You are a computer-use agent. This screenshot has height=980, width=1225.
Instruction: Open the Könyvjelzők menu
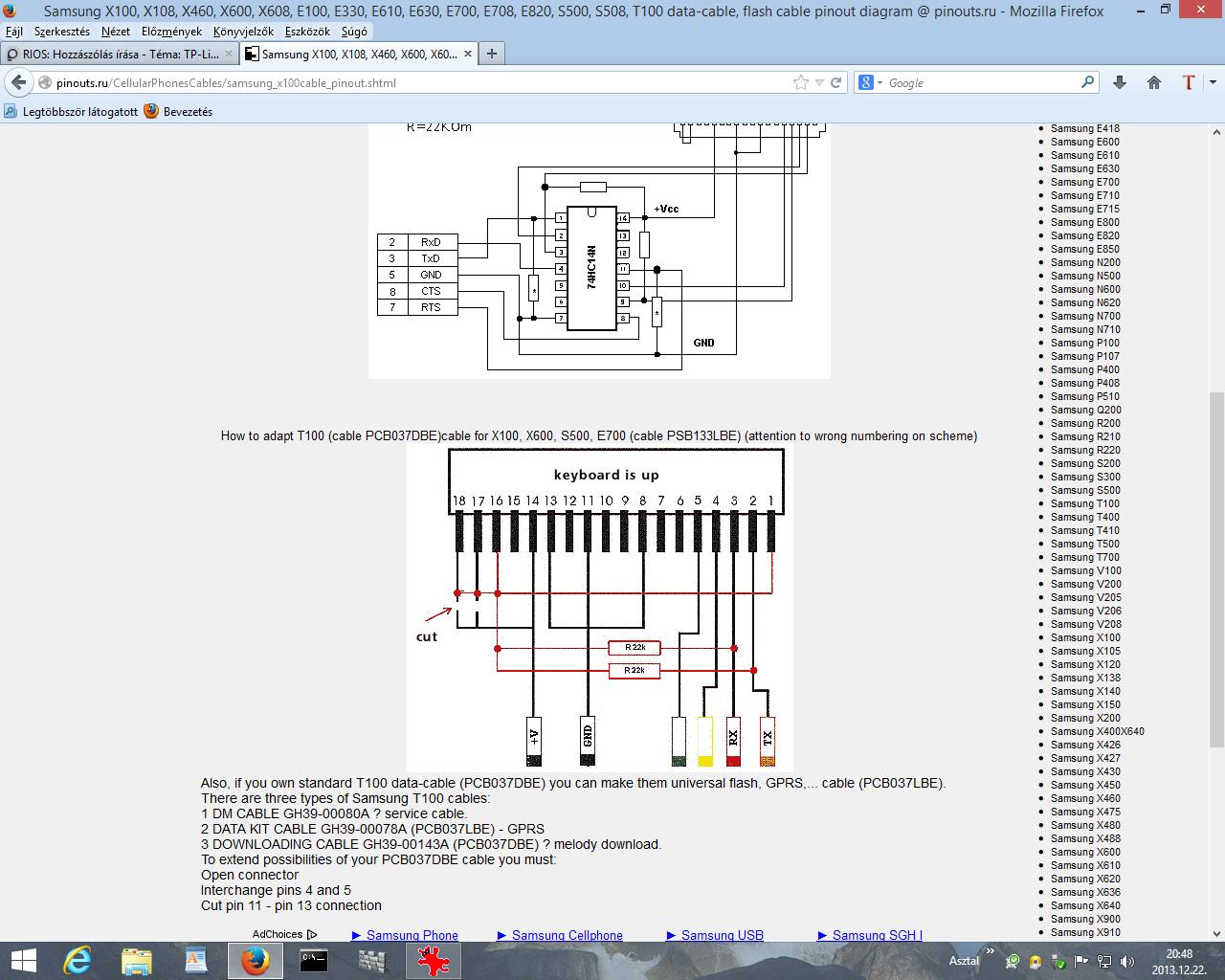coord(243,32)
